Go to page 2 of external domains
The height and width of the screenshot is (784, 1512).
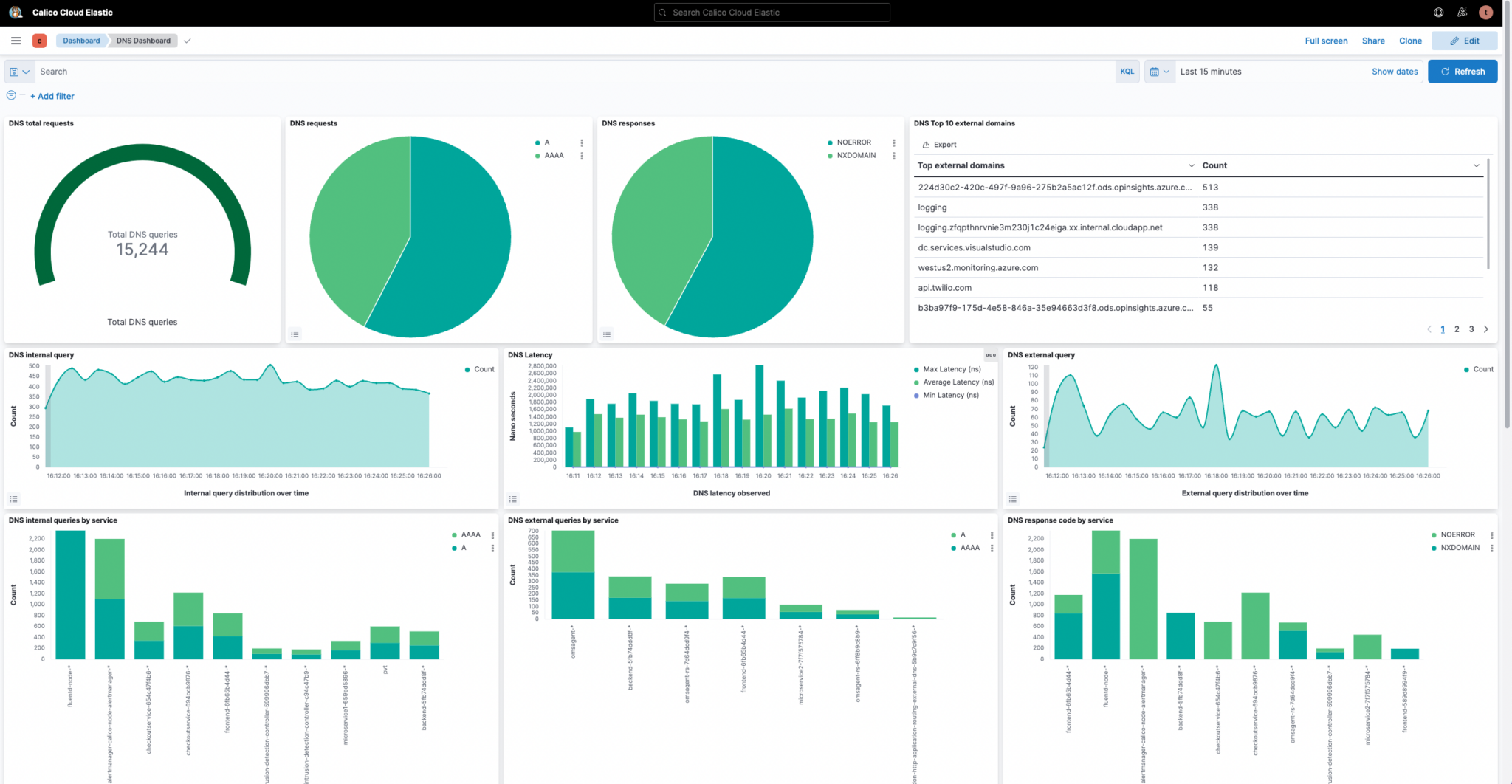1457,329
